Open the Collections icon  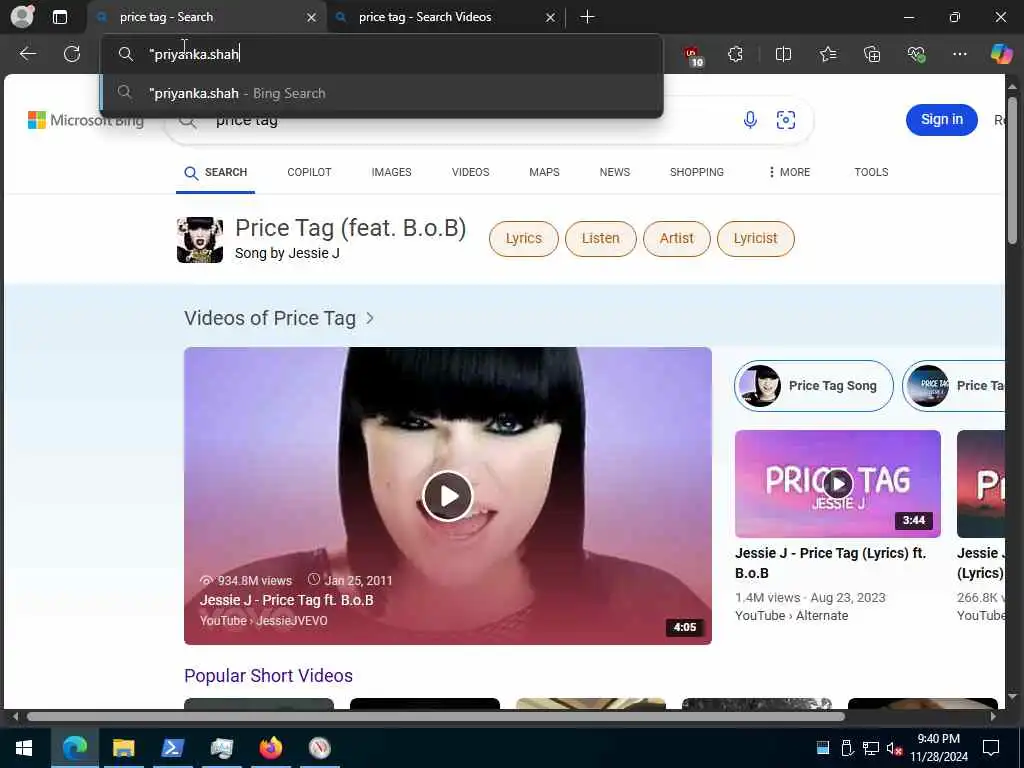click(x=872, y=54)
